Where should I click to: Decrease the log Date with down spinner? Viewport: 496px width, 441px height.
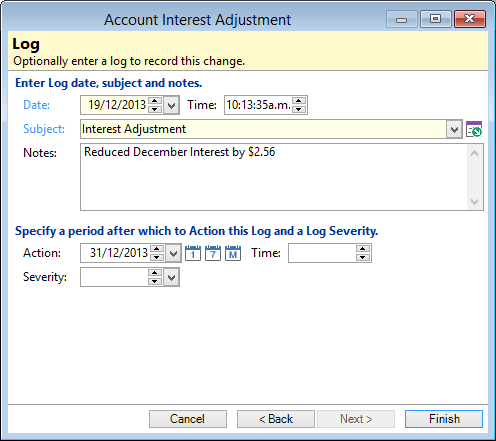(x=155, y=109)
